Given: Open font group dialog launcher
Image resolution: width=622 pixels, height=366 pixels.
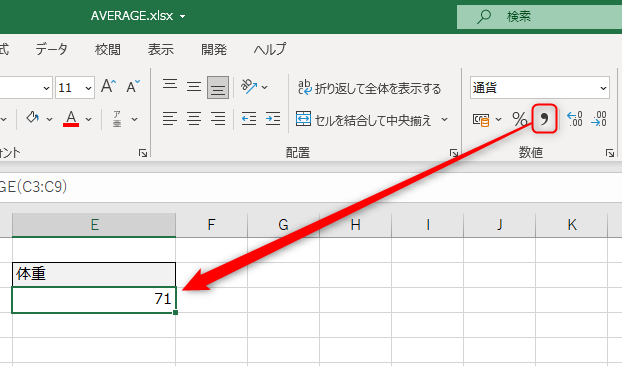Looking at the screenshot, I should (143, 153).
